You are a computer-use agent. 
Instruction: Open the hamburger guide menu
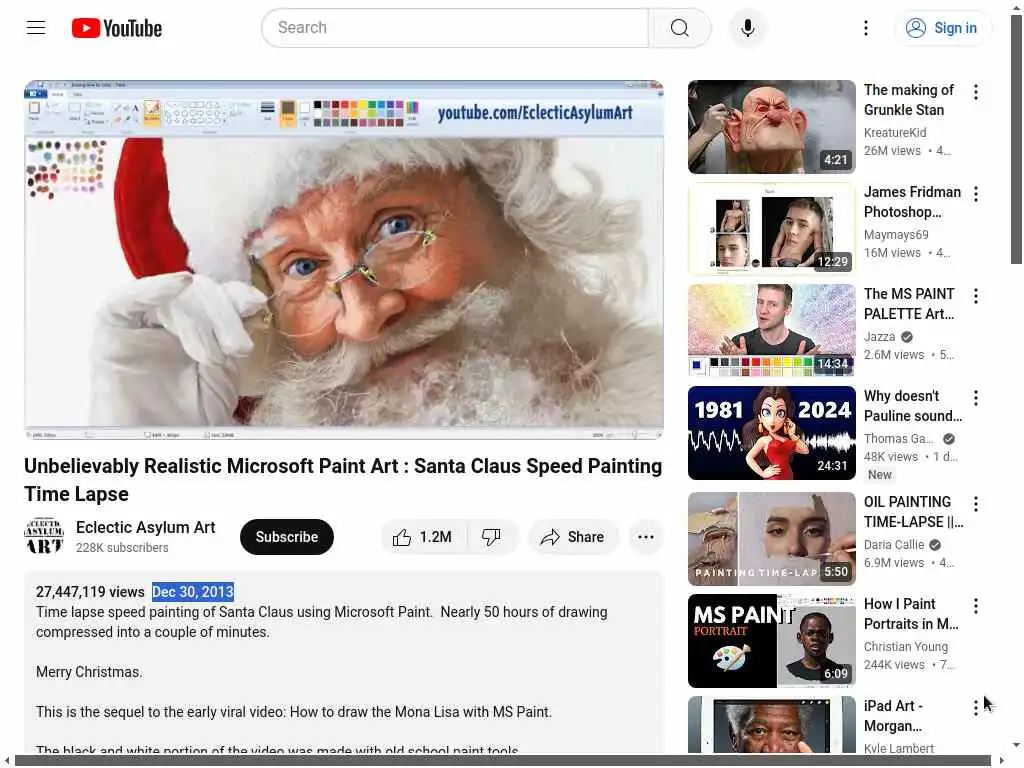coord(36,27)
